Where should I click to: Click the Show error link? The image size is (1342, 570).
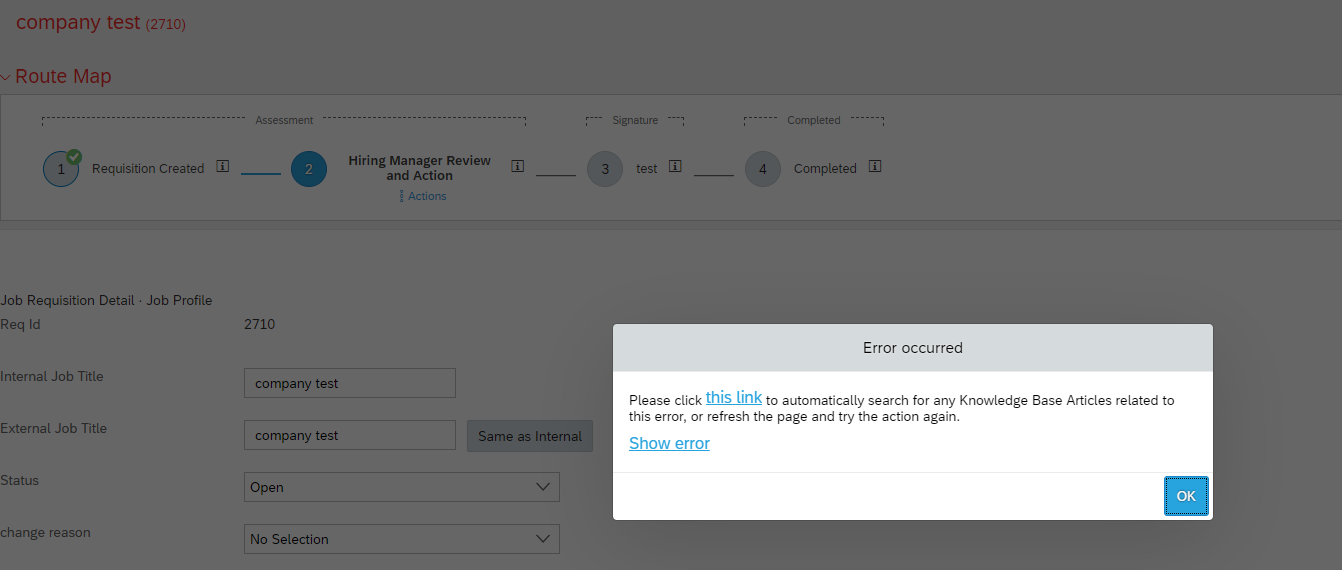669,443
